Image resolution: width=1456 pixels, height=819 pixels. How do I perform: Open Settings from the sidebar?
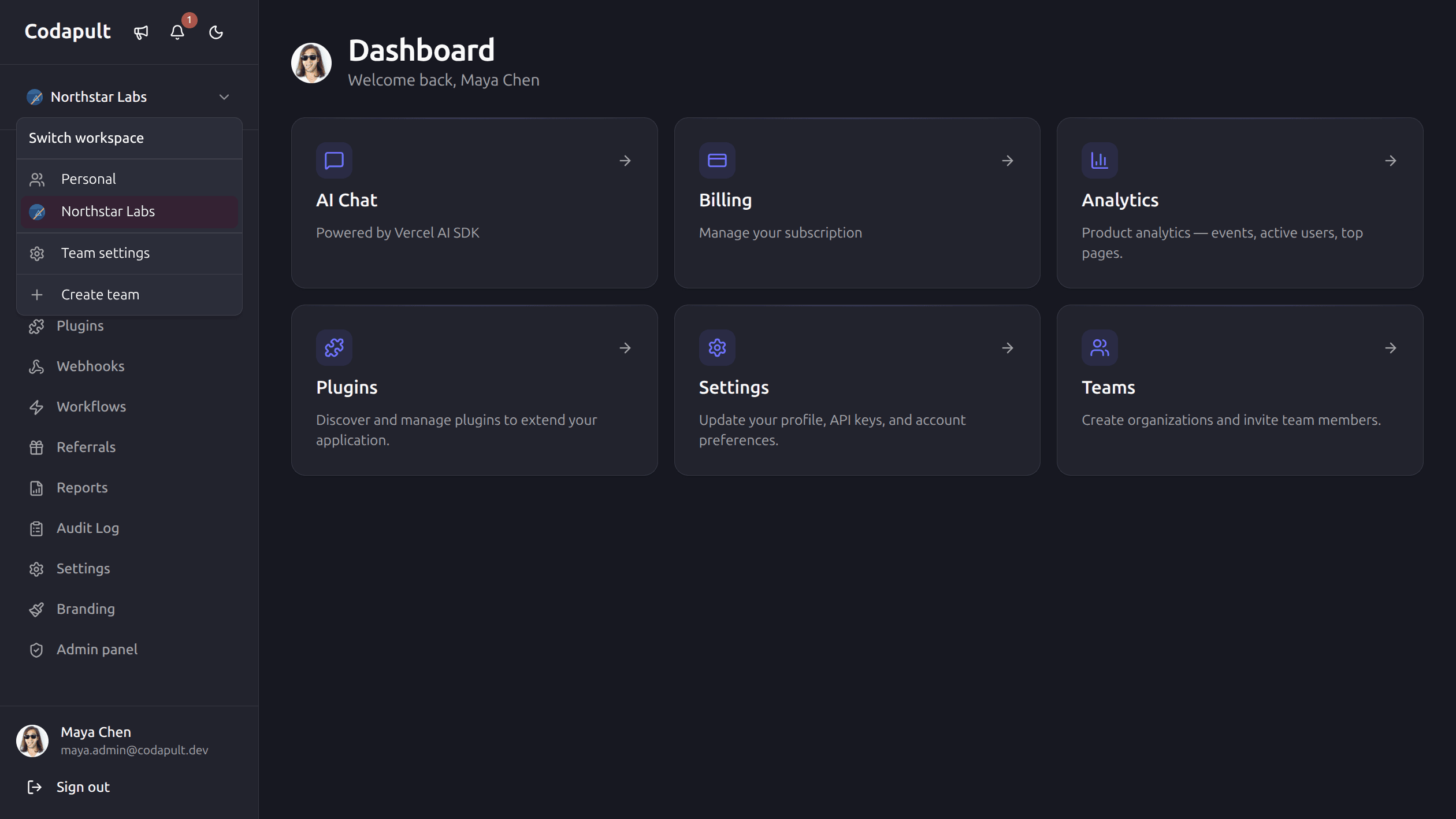click(129, 569)
